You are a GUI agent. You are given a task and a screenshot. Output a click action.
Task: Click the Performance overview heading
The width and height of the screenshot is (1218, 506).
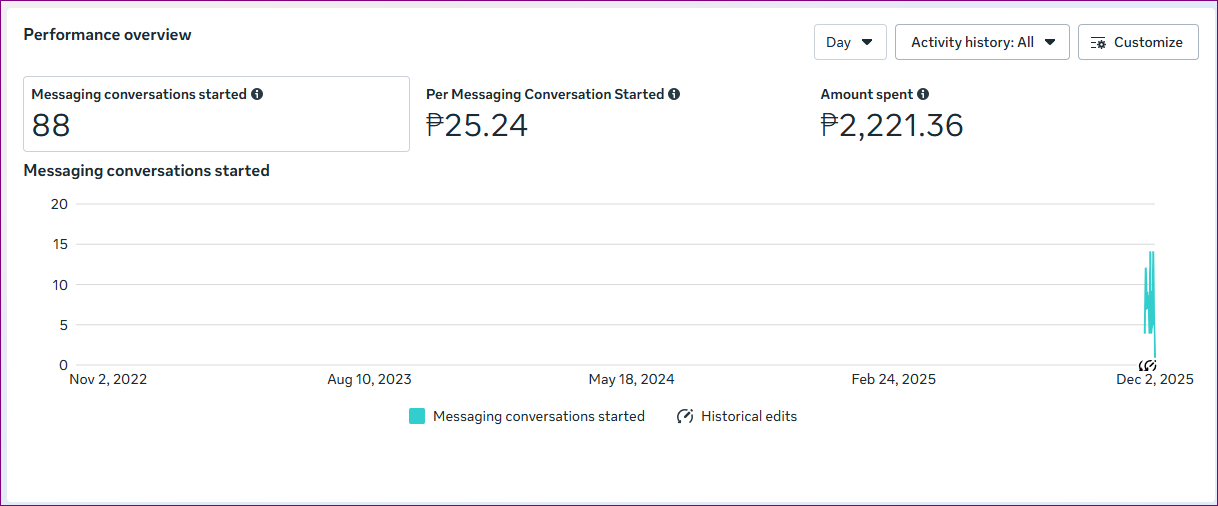pos(107,35)
